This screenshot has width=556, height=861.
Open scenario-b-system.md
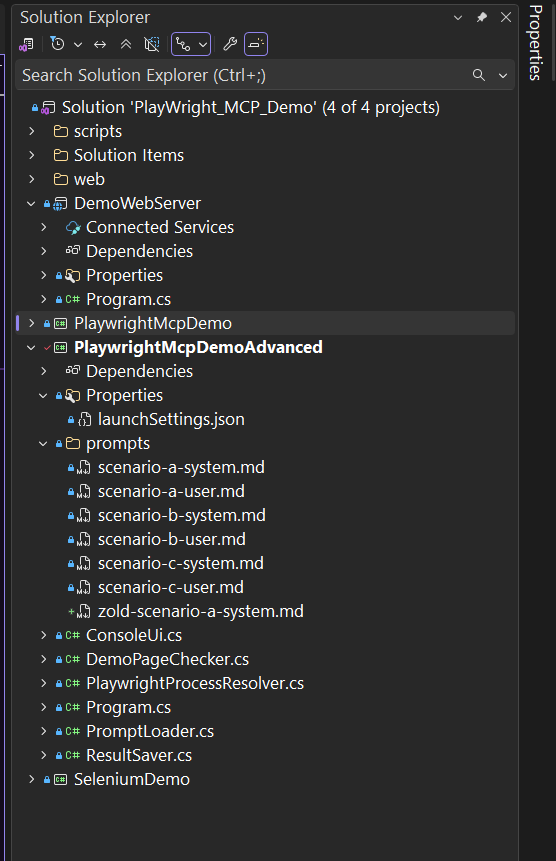pos(182,515)
